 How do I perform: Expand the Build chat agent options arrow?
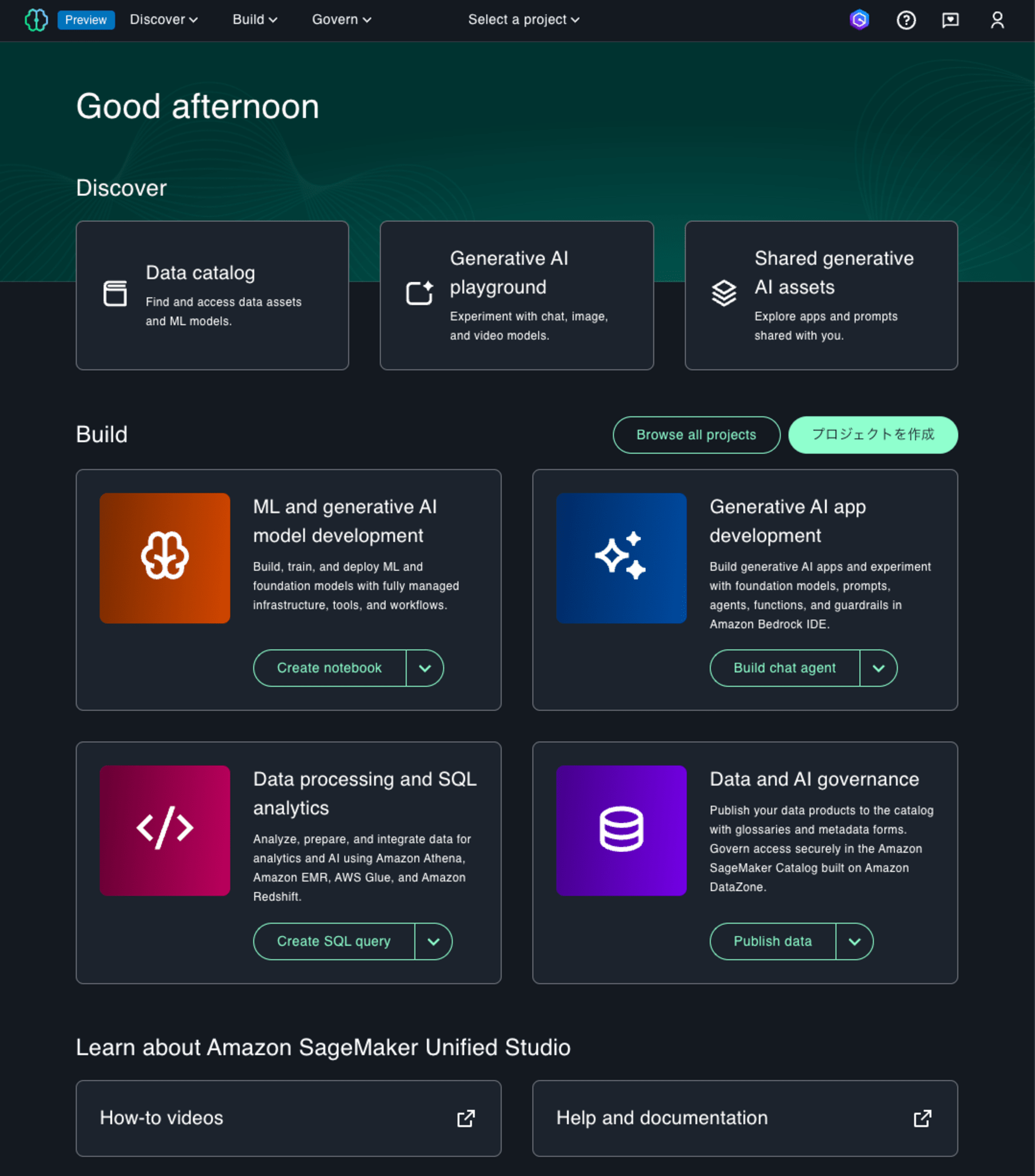878,667
